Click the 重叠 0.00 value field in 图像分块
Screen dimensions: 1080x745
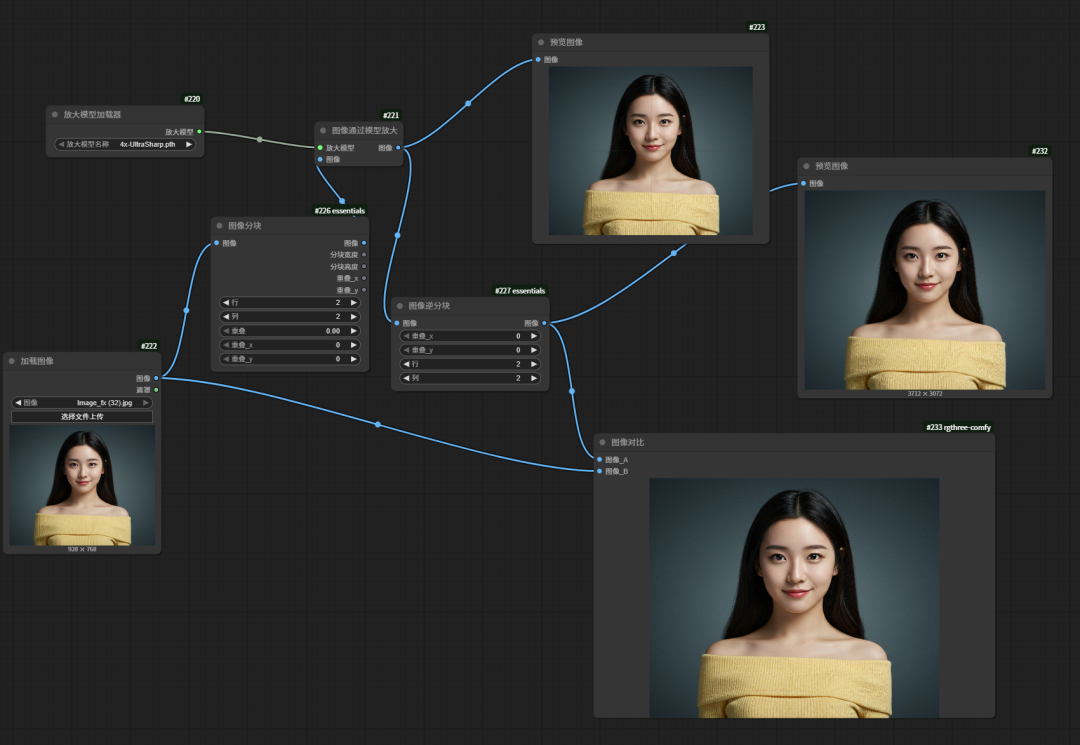(290, 330)
